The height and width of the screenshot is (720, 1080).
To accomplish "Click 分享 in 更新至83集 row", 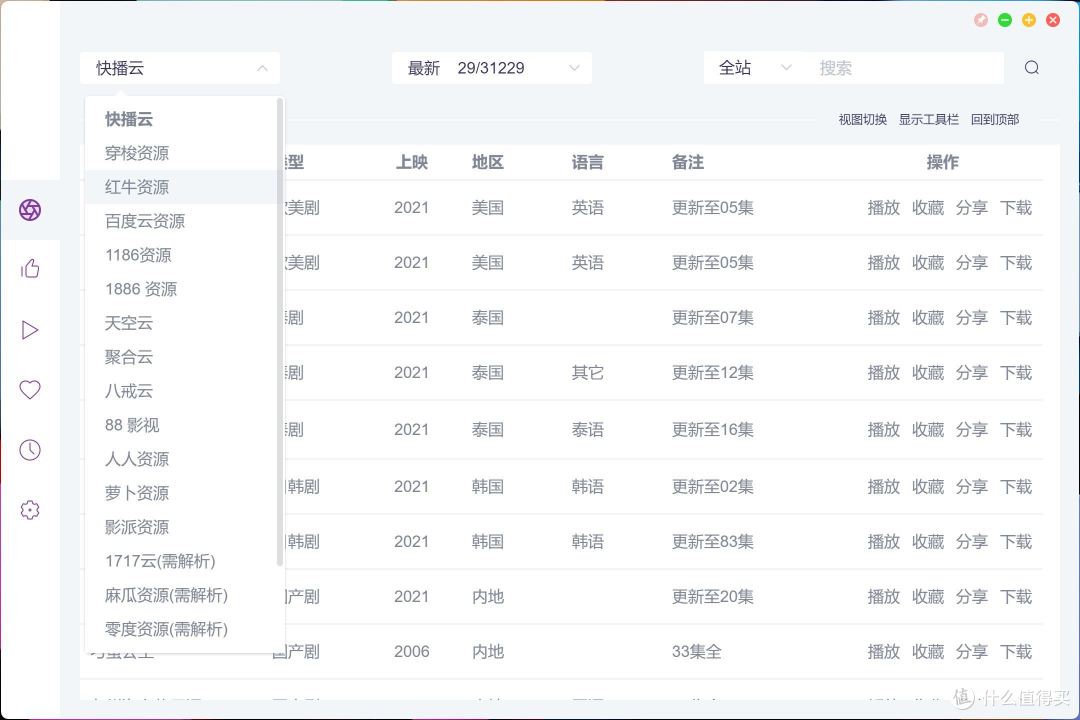I will [972, 542].
